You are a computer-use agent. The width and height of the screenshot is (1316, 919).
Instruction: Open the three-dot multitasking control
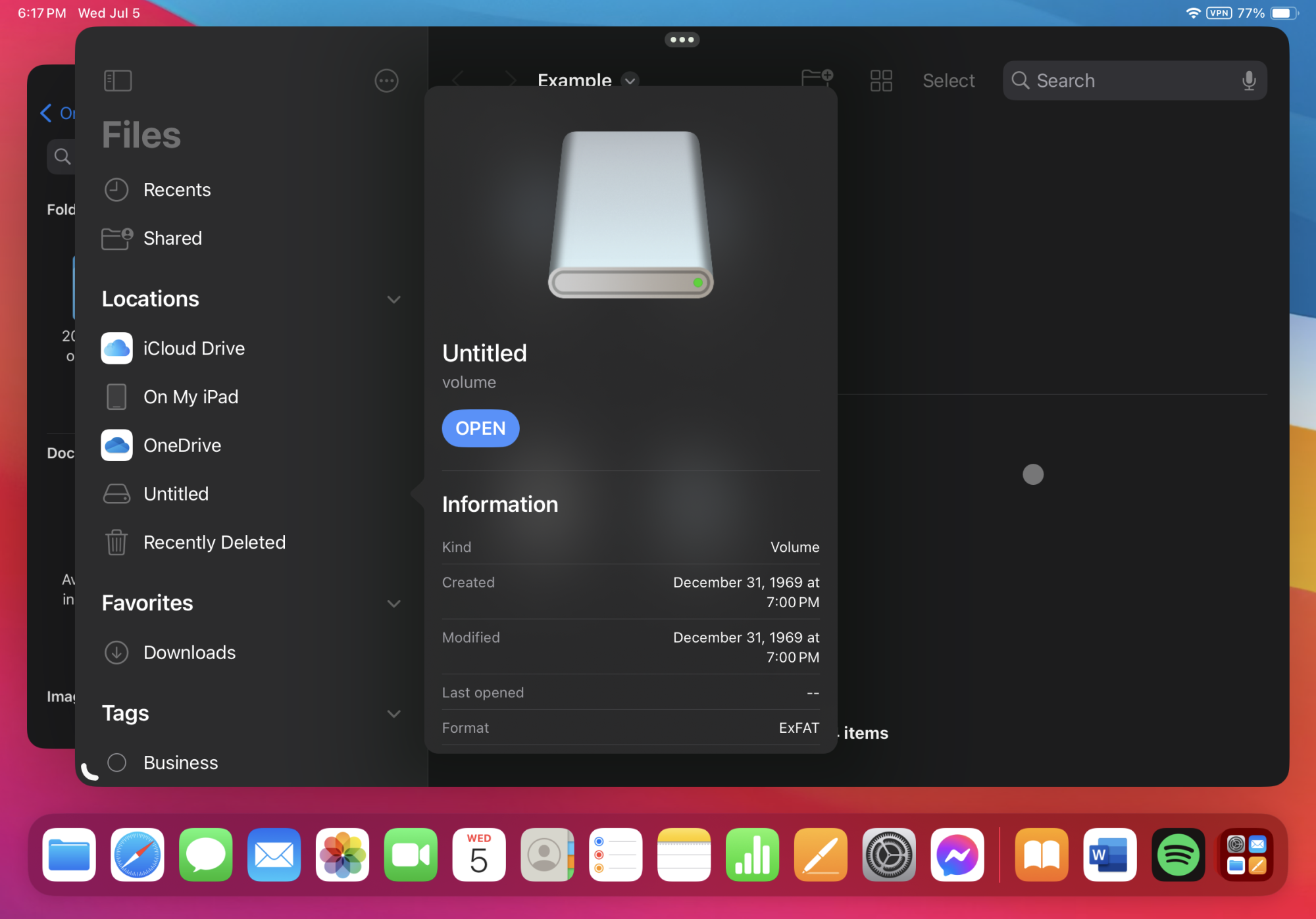pyautogui.click(x=682, y=40)
